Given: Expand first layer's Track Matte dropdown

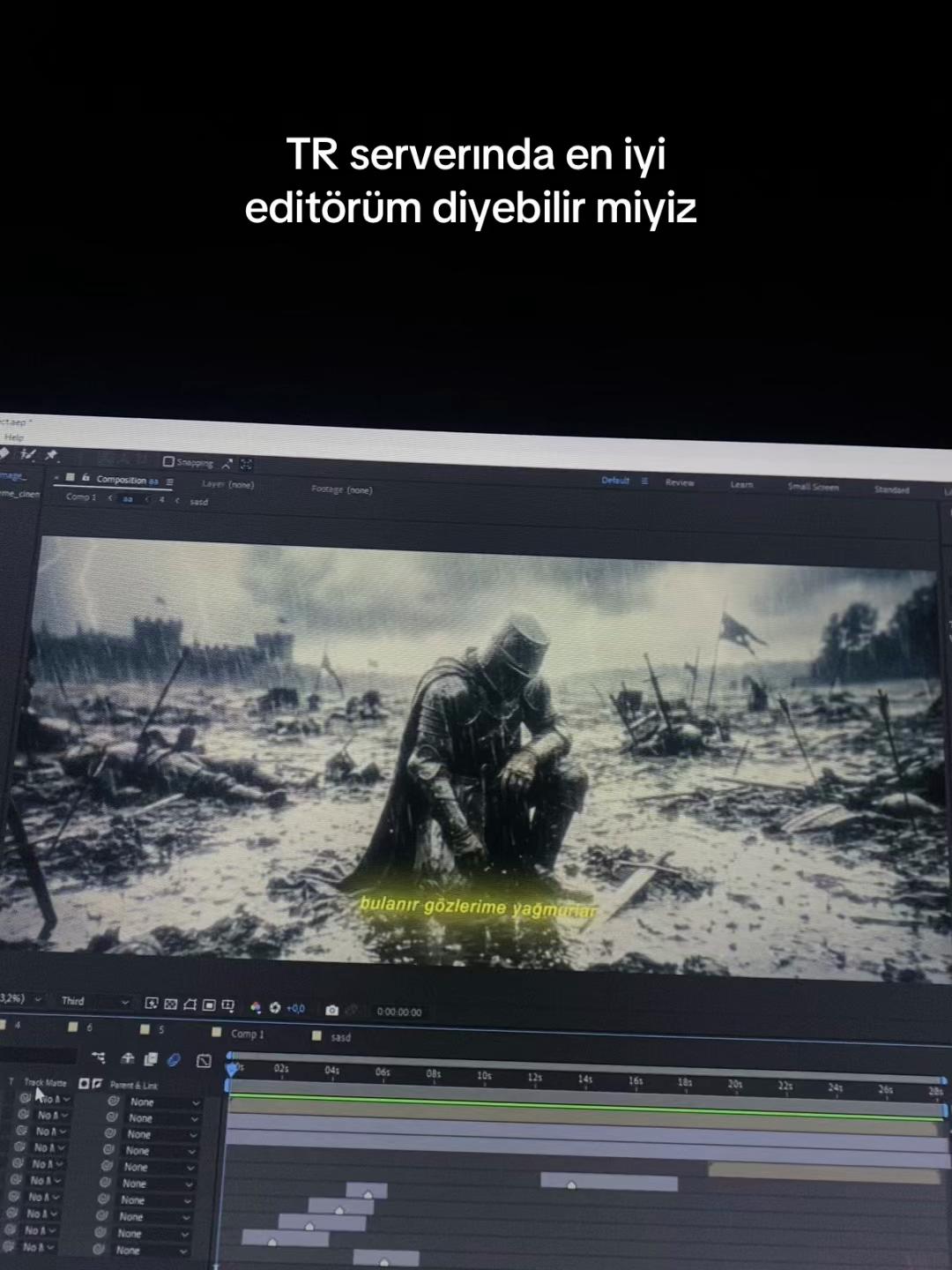Looking at the screenshot, I should pos(54,1100).
